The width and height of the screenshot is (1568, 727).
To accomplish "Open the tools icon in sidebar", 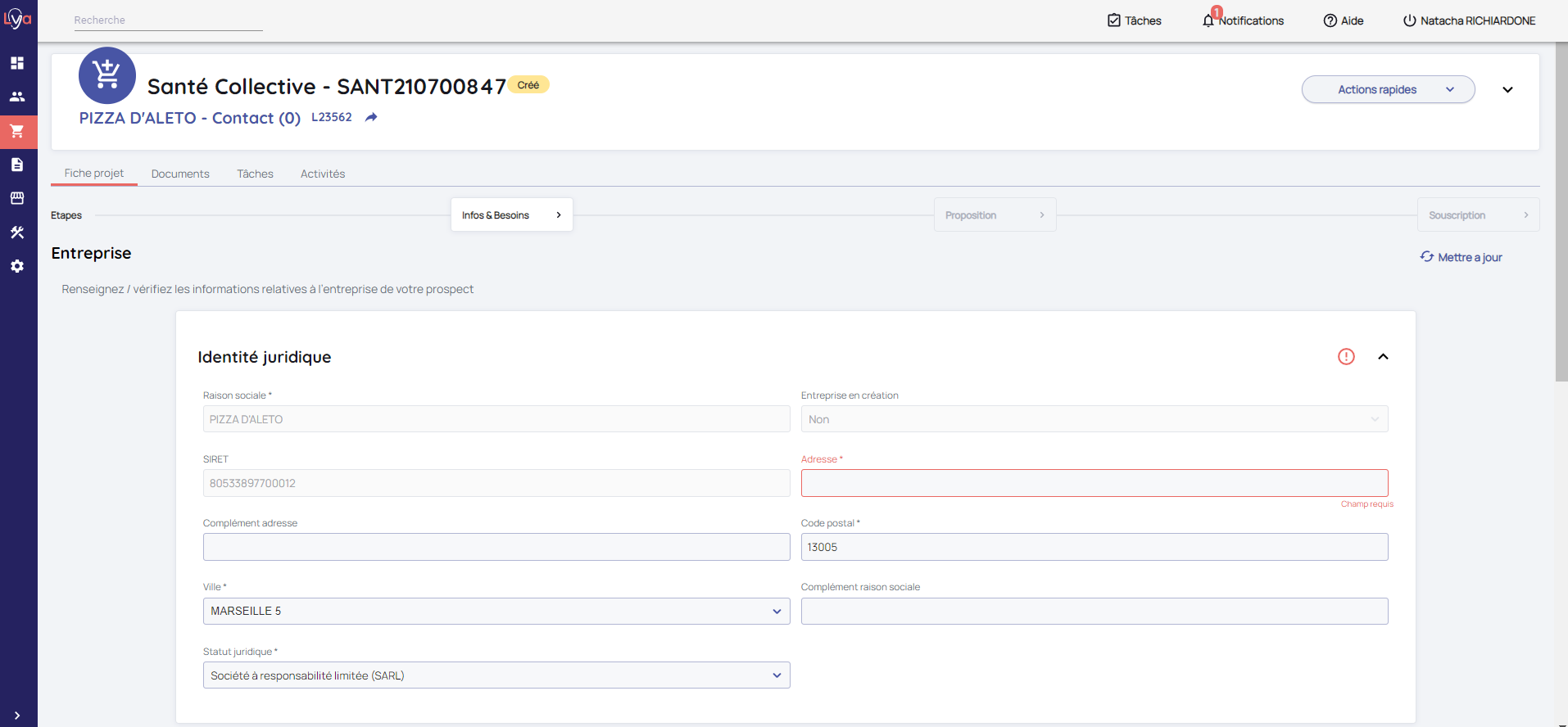I will (x=17, y=233).
